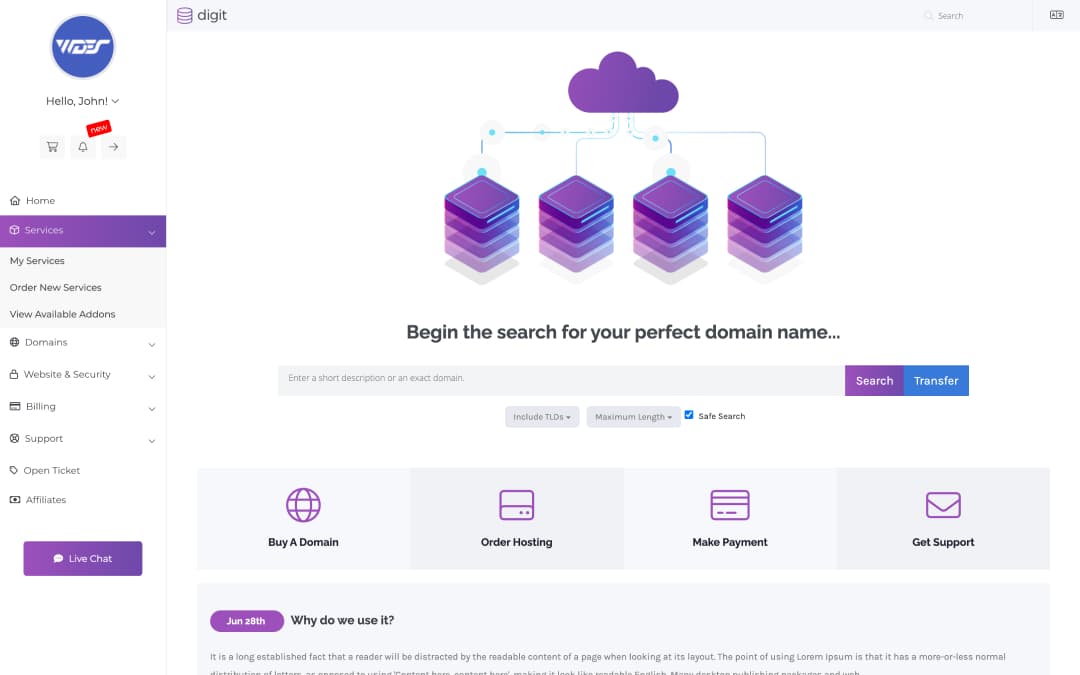Toggle the Safe Search checkbox
This screenshot has height=675, width=1080.
(689, 415)
